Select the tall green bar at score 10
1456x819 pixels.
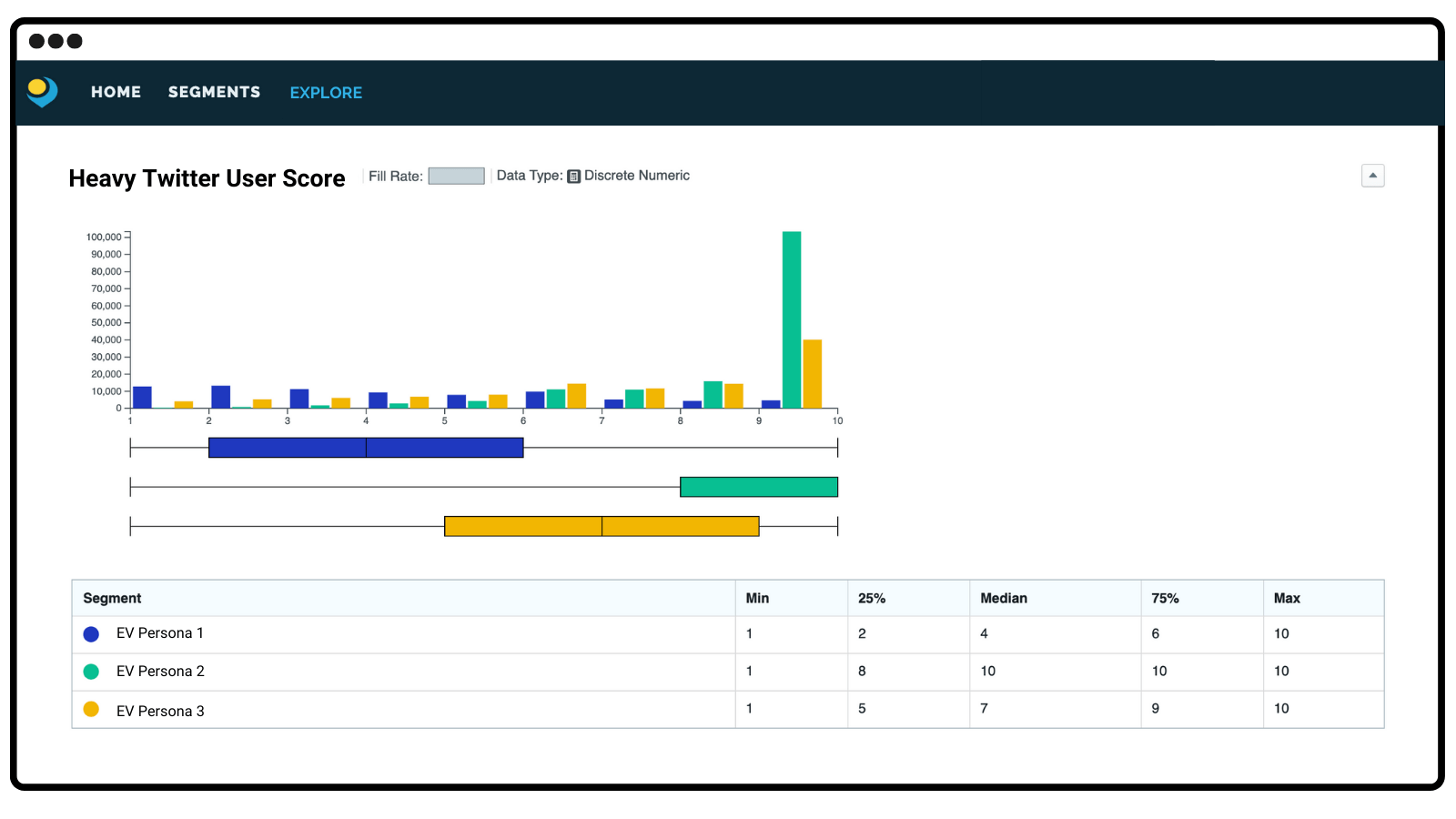click(x=791, y=318)
